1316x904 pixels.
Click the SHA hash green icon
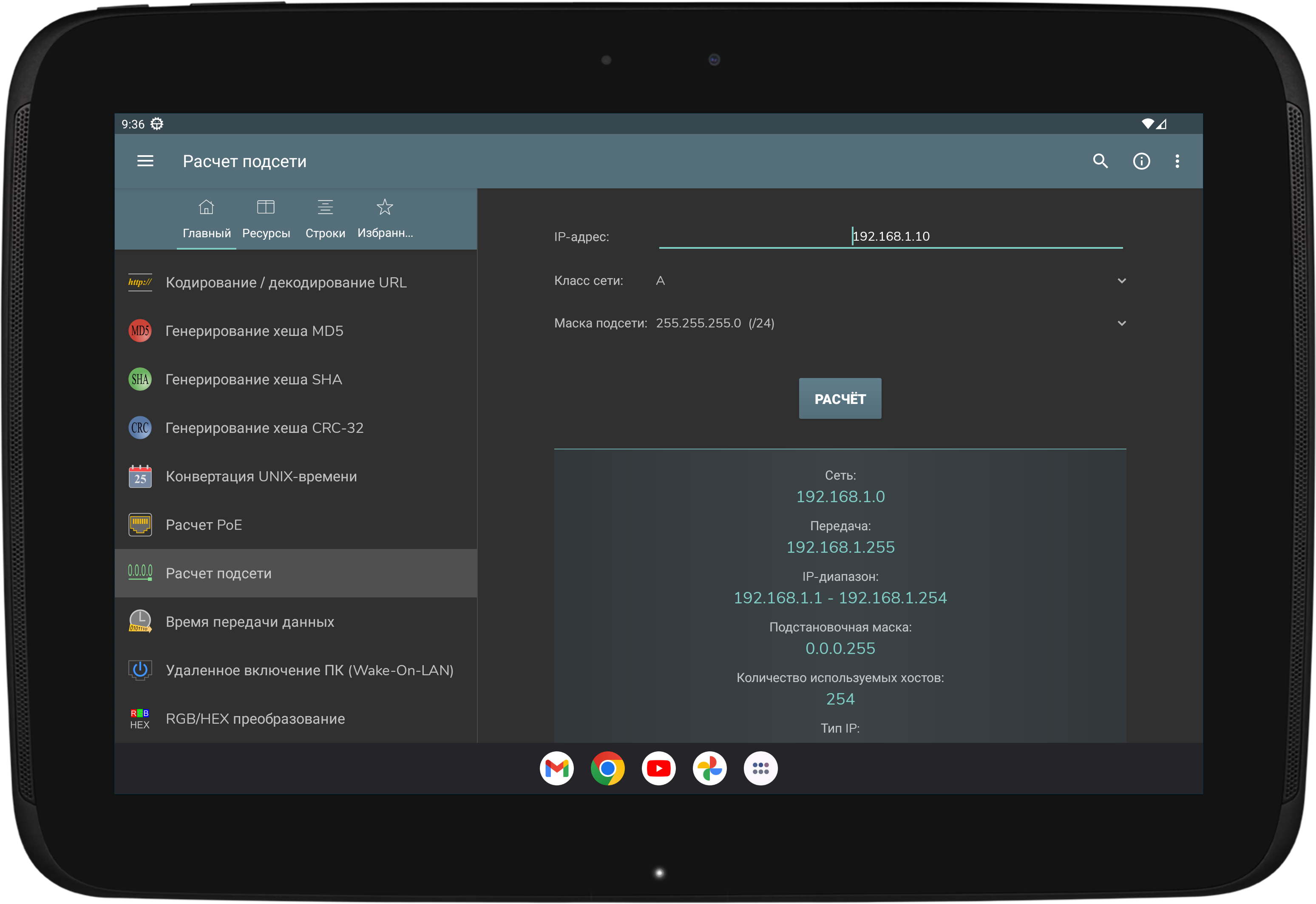[140, 379]
